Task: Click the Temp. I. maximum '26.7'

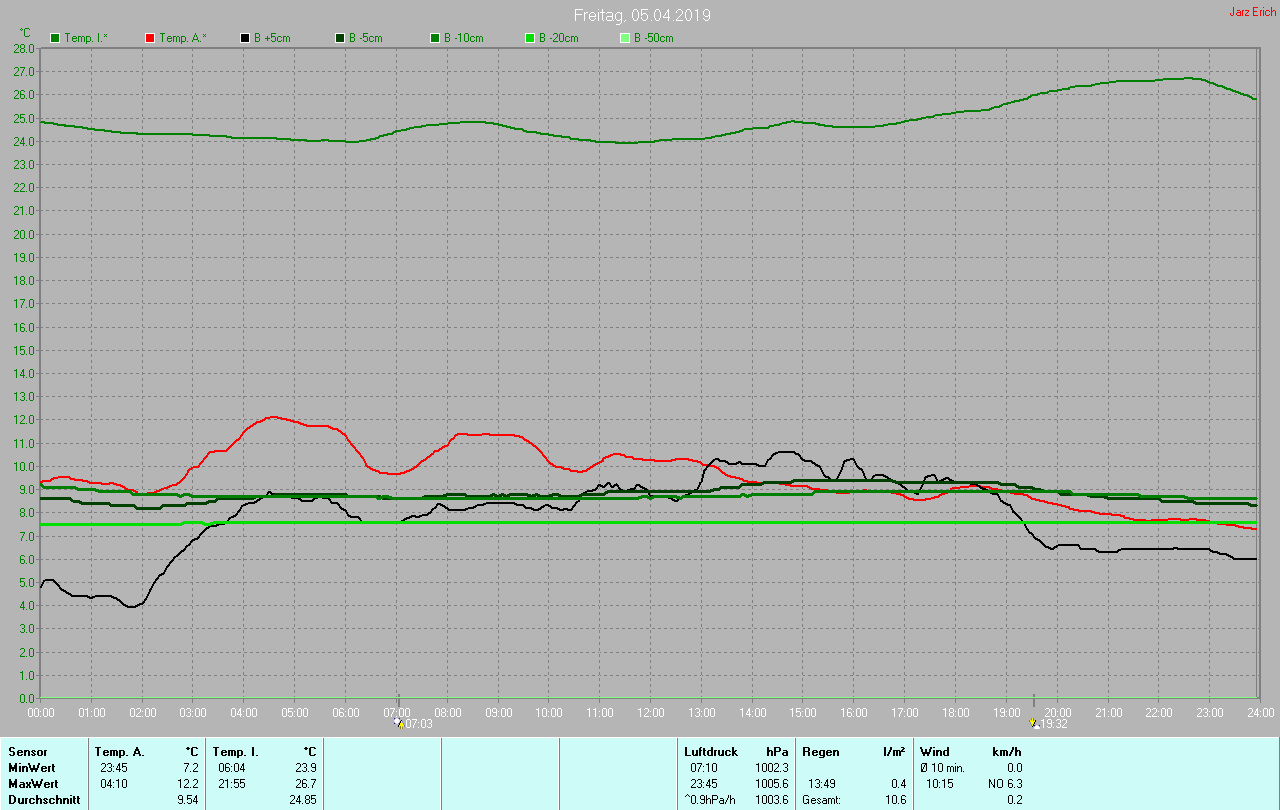Action: pyautogui.click(x=305, y=783)
